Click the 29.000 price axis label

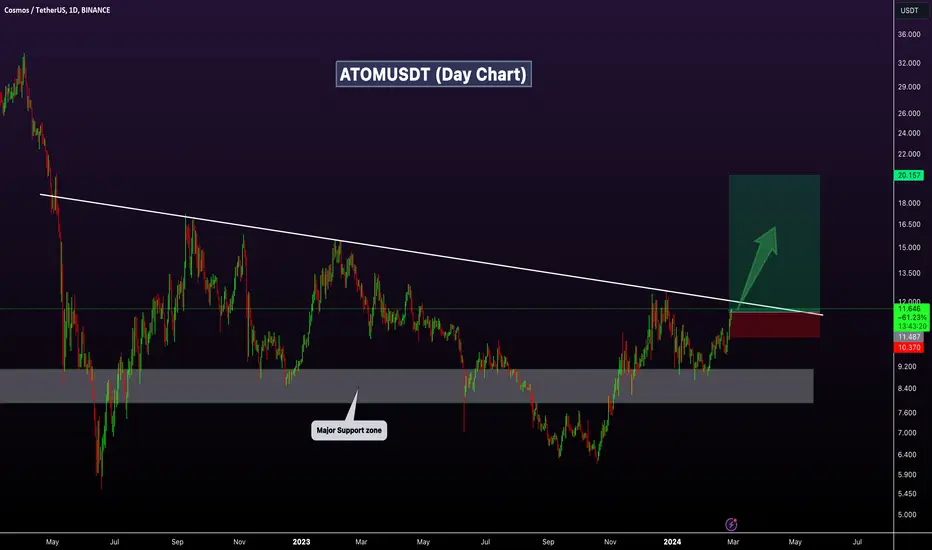point(909,87)
